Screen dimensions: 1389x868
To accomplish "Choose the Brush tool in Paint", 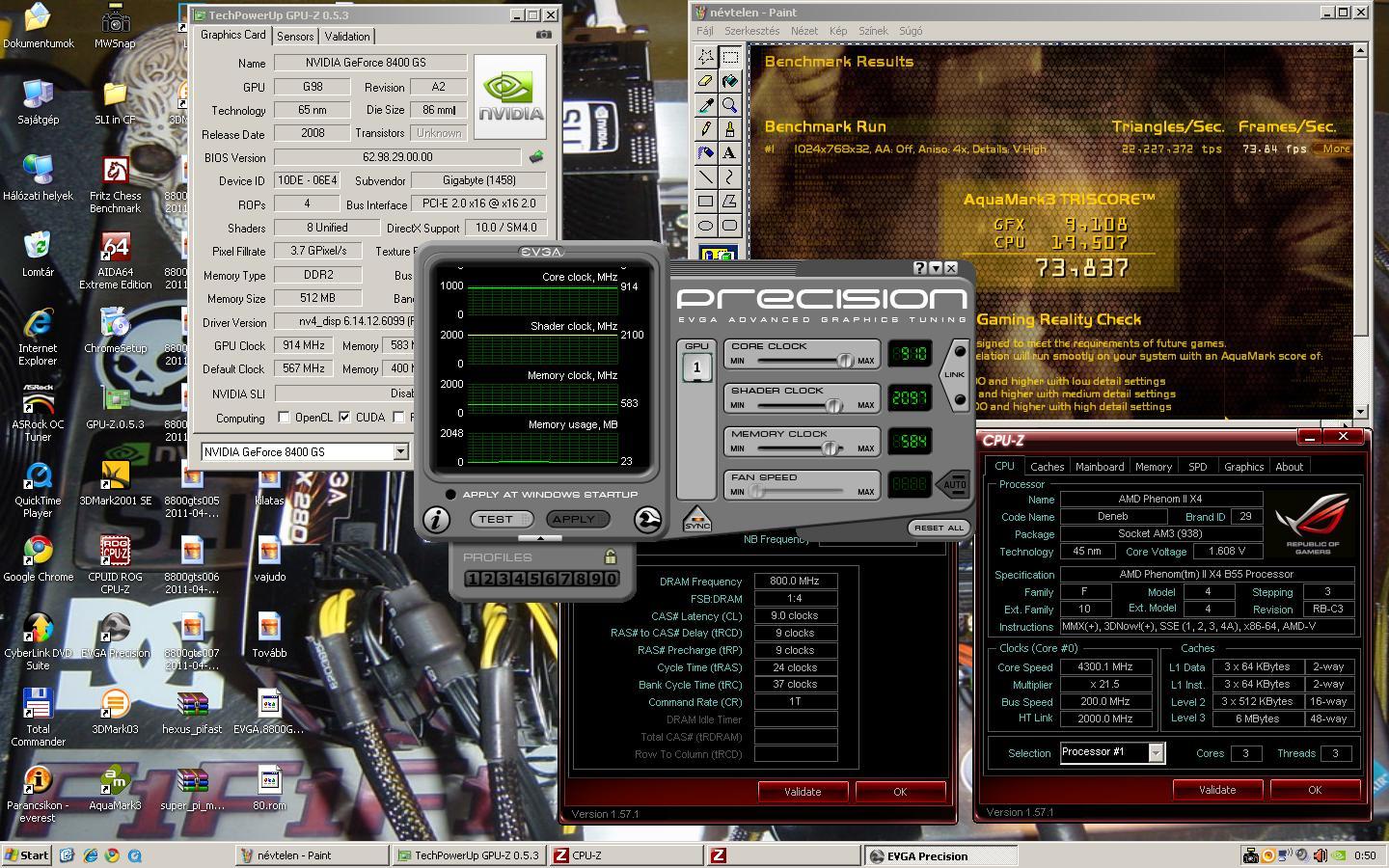I will (730, 129).
